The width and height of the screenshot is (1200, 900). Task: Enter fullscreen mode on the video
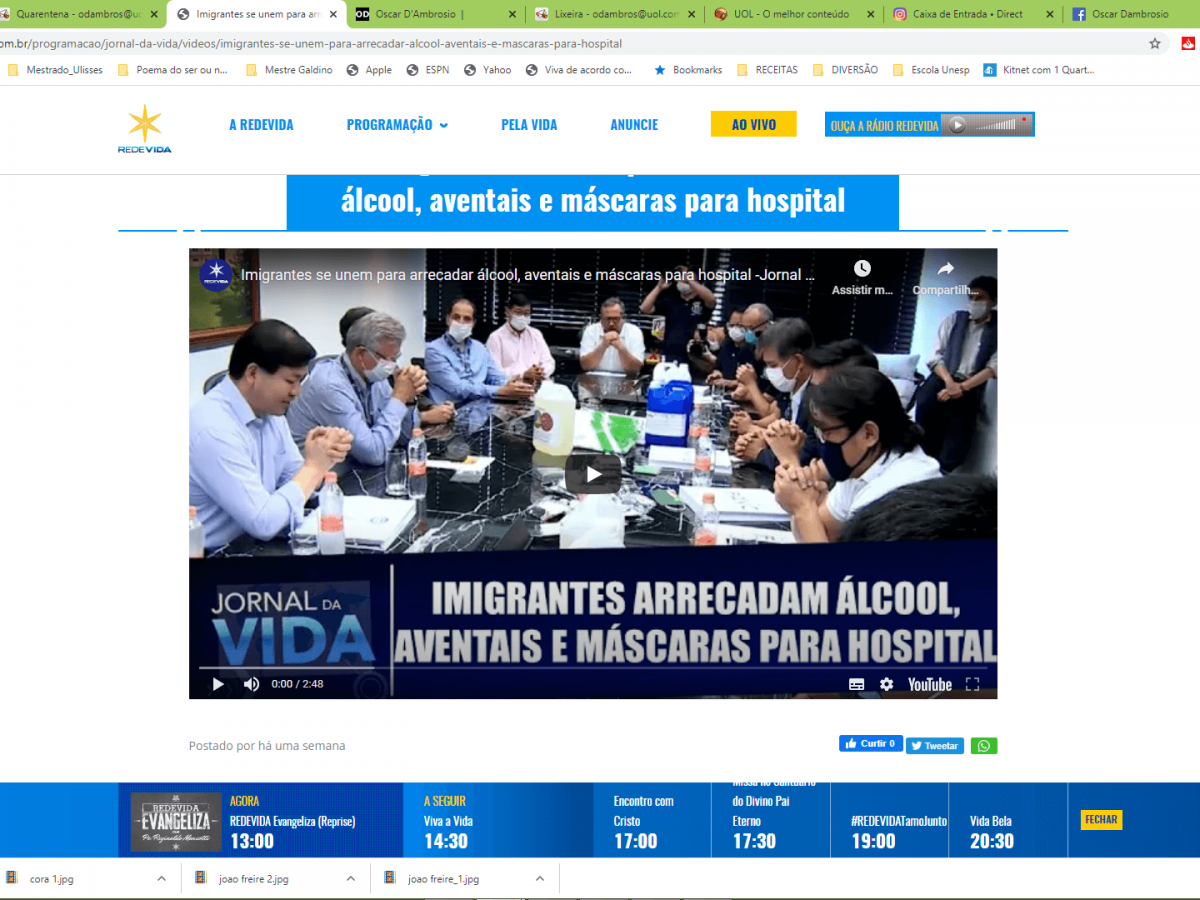click(x=972, y=684)
